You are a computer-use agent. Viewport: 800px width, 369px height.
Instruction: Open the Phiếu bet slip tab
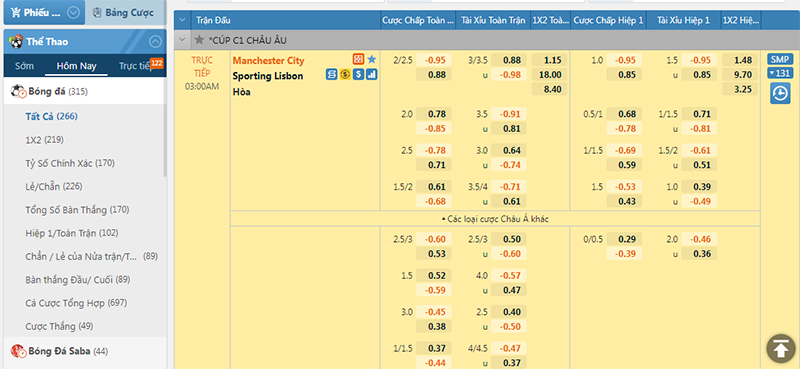(43, 13)
